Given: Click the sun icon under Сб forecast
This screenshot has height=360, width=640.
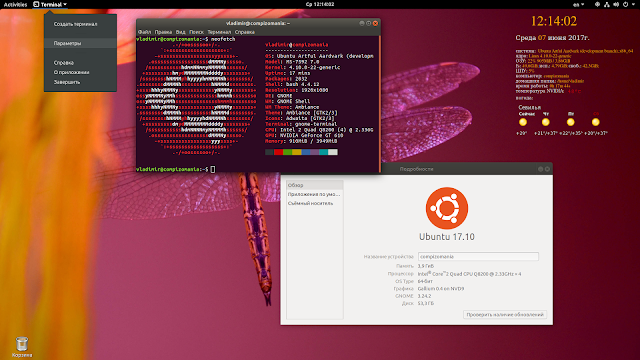Looking at the screenshot, I should point(596,122).
